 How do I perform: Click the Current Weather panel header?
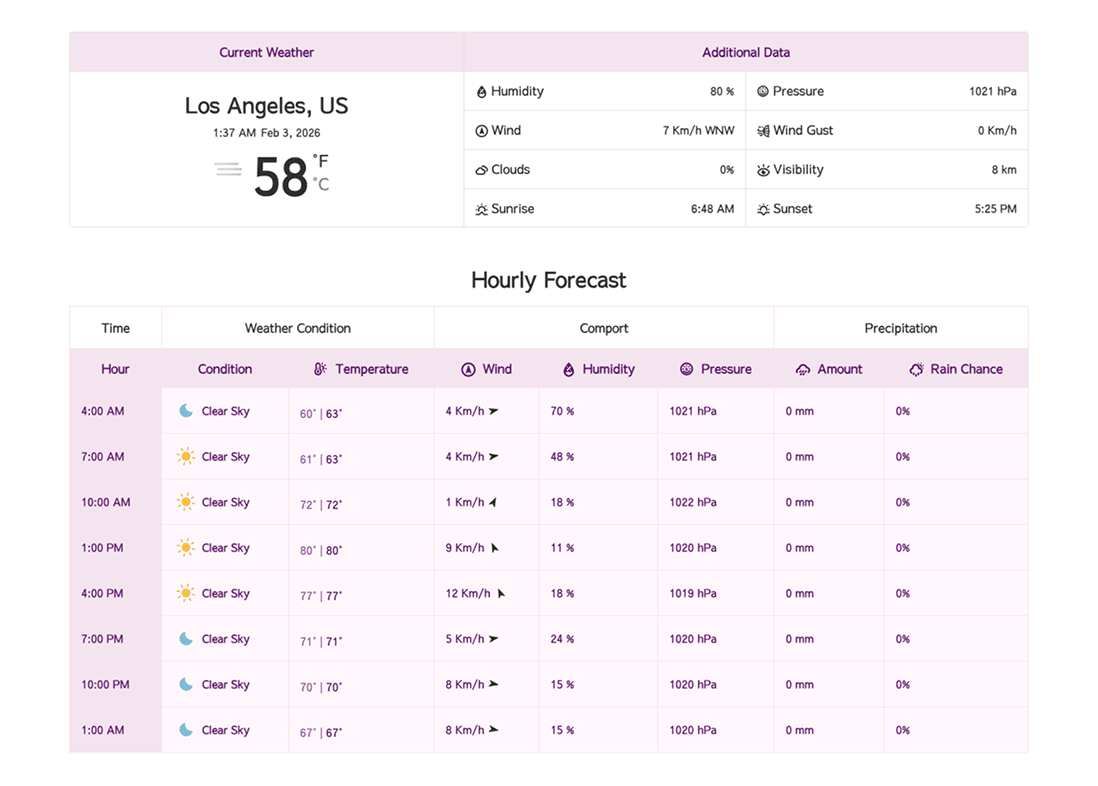tap(266, 52)
